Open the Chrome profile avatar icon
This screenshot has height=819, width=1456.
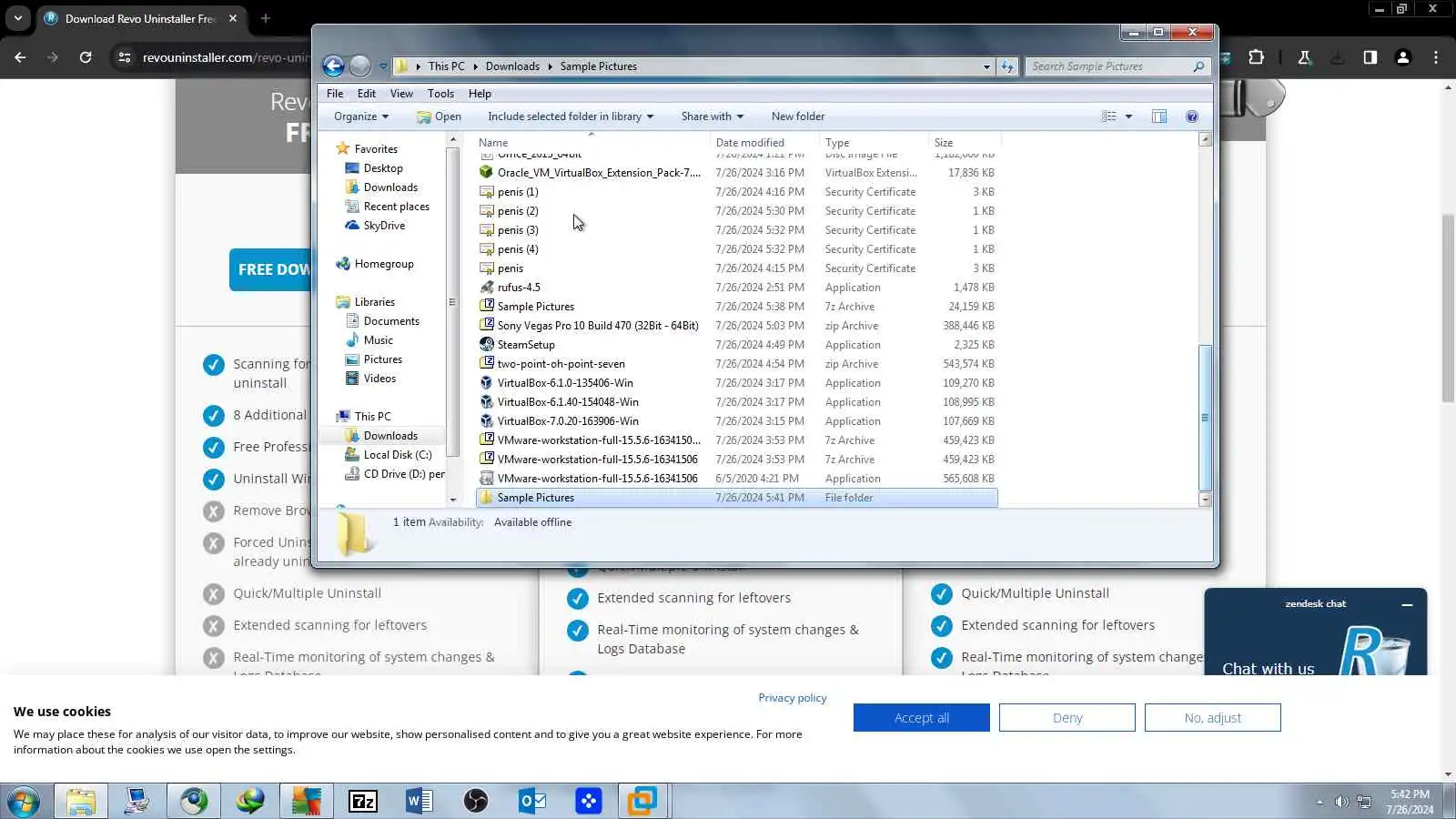[x=1403, y=57]
